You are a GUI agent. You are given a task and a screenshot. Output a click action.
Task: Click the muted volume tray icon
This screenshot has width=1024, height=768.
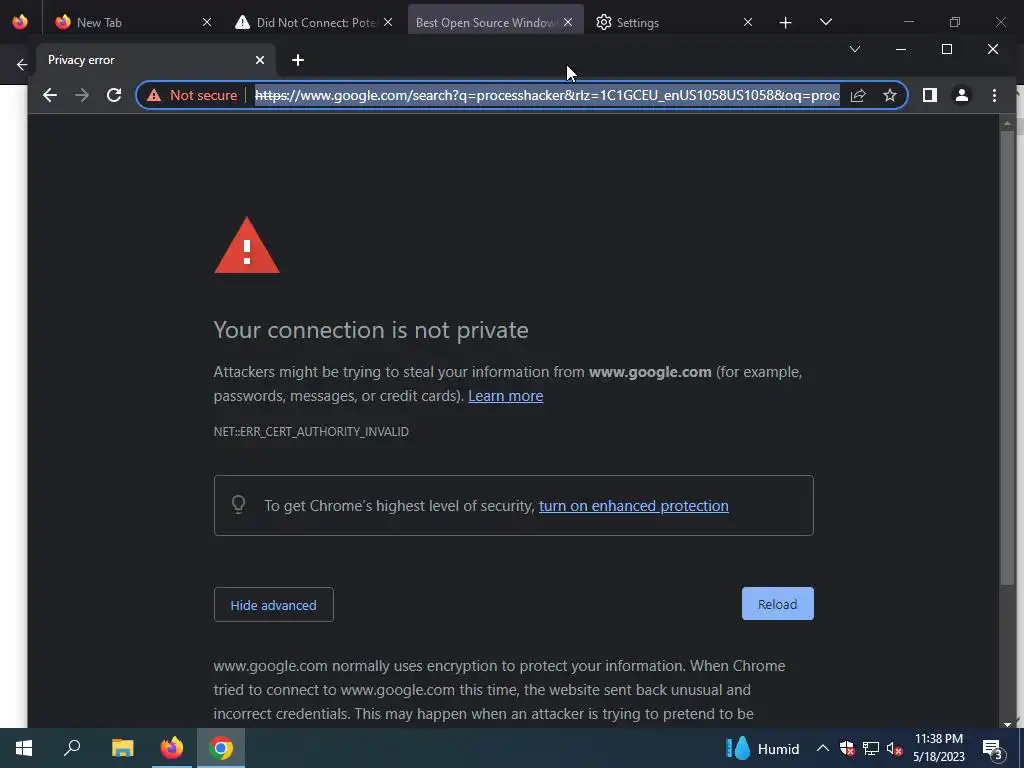(894, 748)
